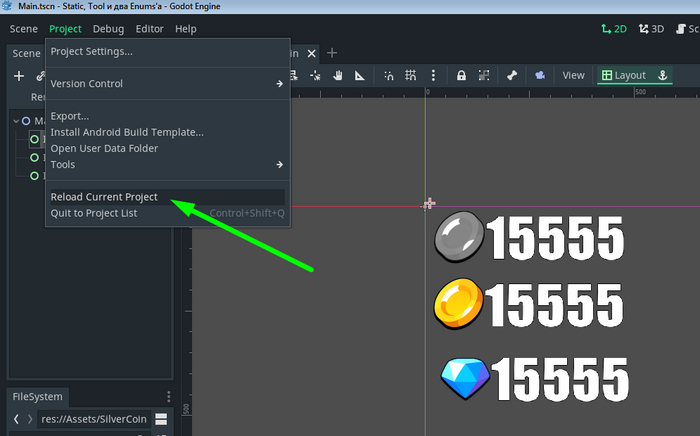The image size is (700, 436).
Task: Open the Debug menu
Action: click(x=108, y=29)
